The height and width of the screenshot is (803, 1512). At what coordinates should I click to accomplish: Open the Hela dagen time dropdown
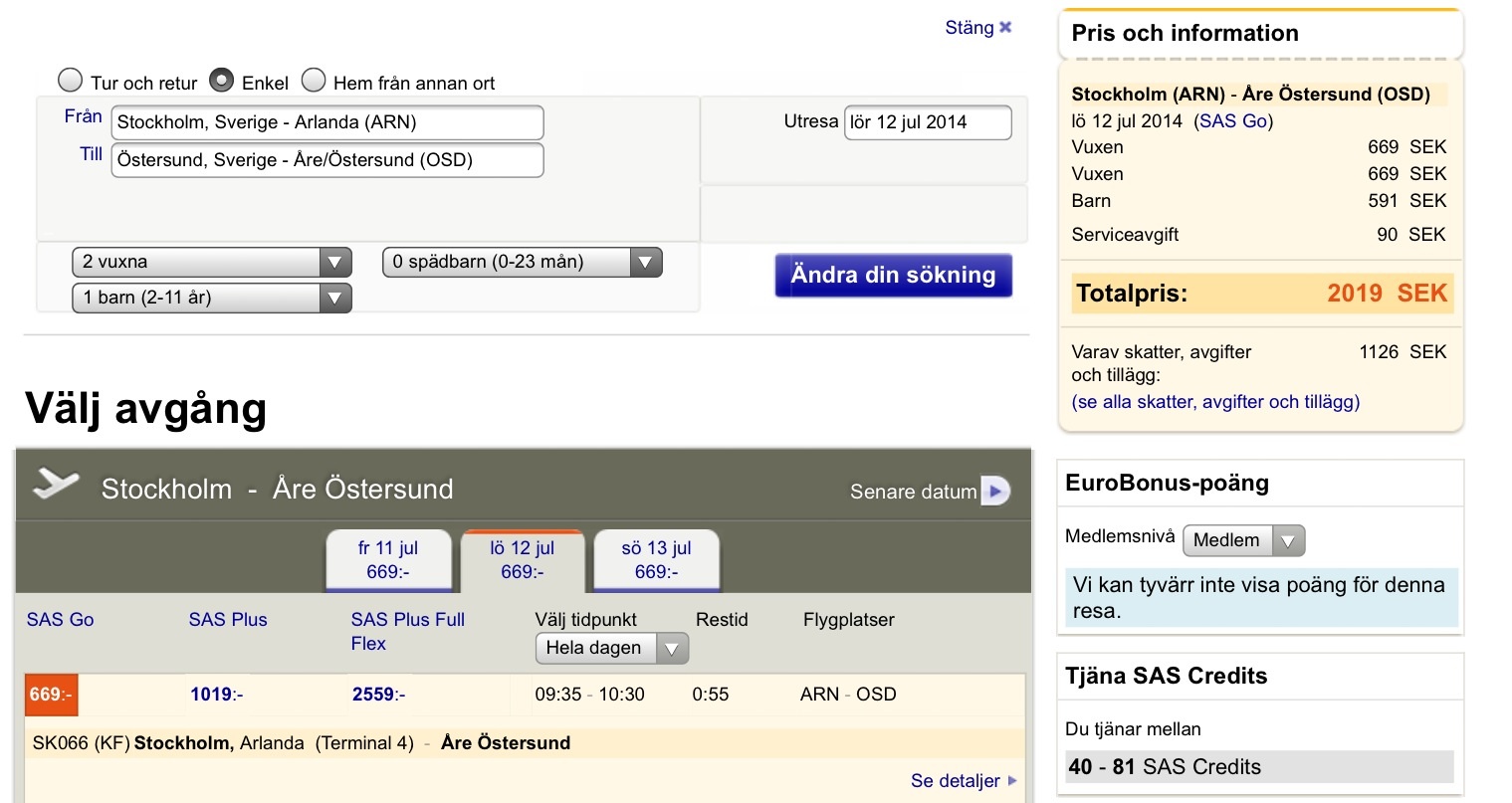[x=611, y=649]
